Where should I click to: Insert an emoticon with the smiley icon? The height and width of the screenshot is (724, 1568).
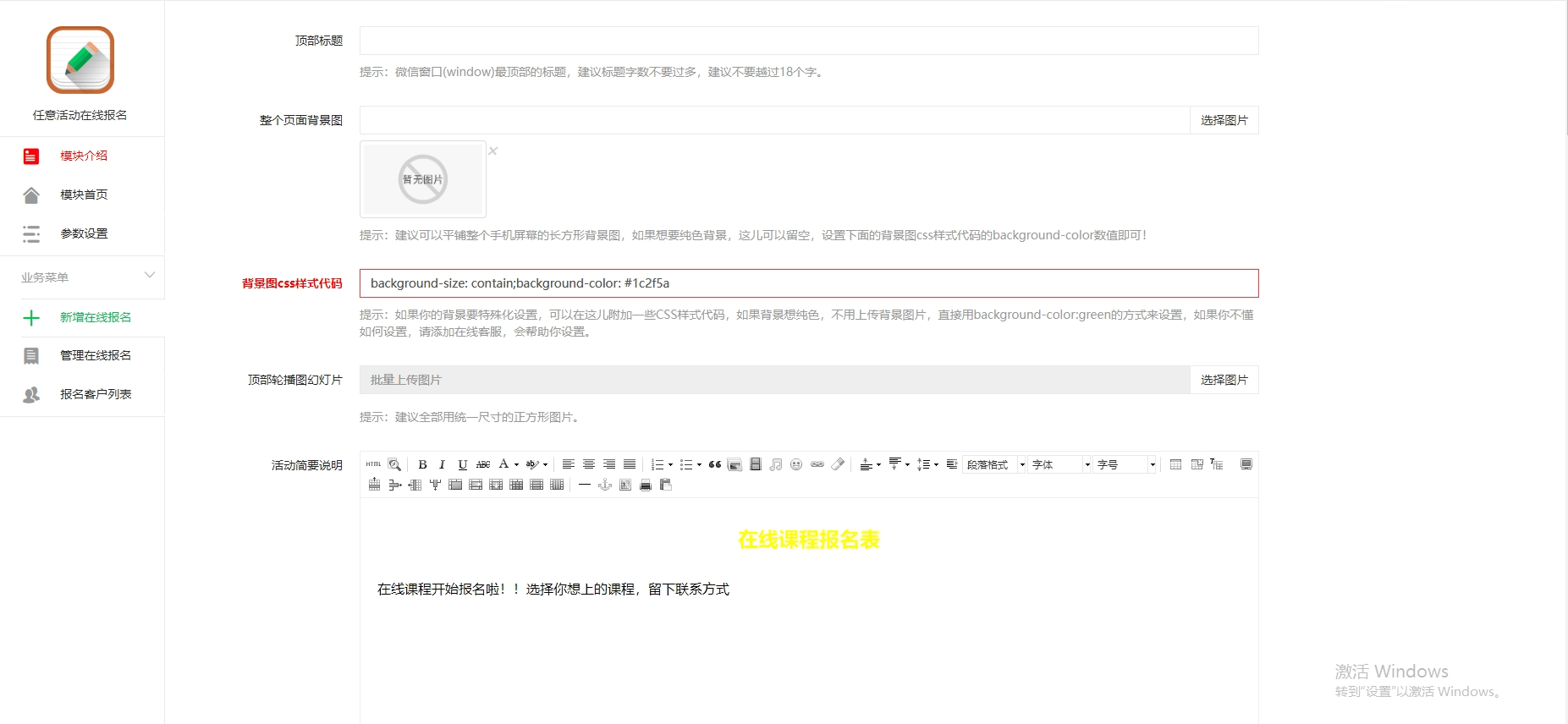[796, 464]
